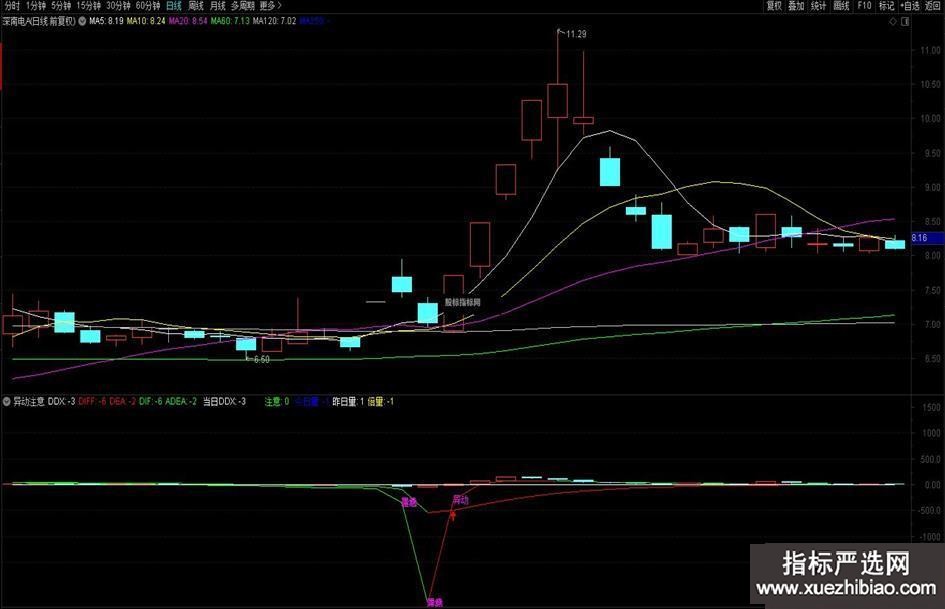This screenshot has width=945, height=609.
Task: Select the 5分钟 period tab
Action: pyautogui.click(x=61, y=5)
